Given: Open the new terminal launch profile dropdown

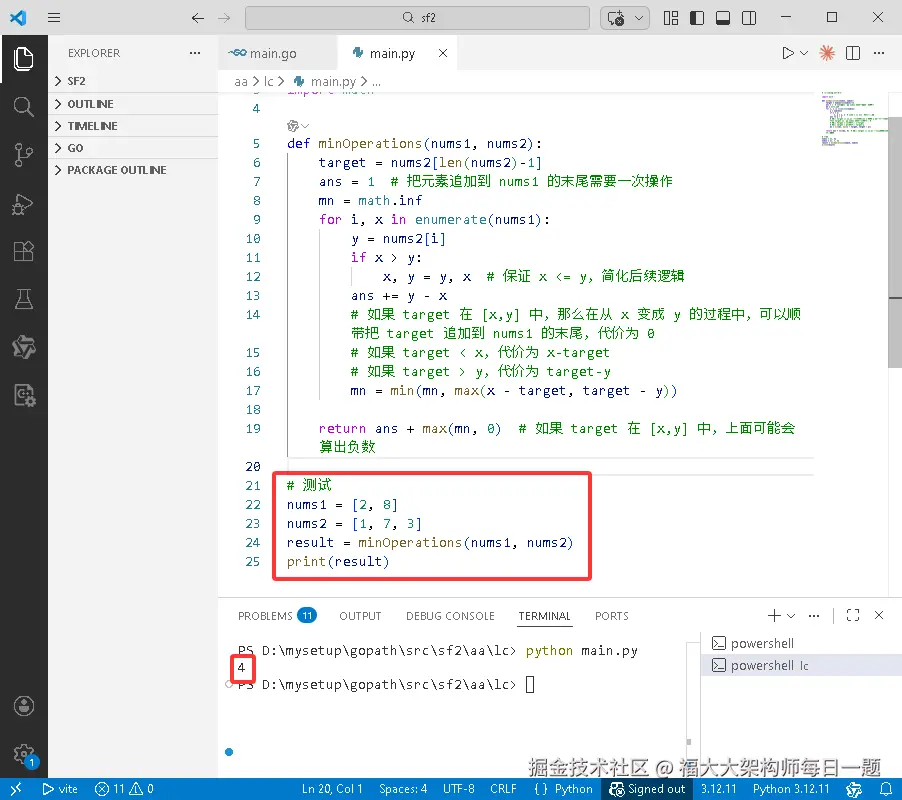Looking at the screenshot, I should (791, 615).
